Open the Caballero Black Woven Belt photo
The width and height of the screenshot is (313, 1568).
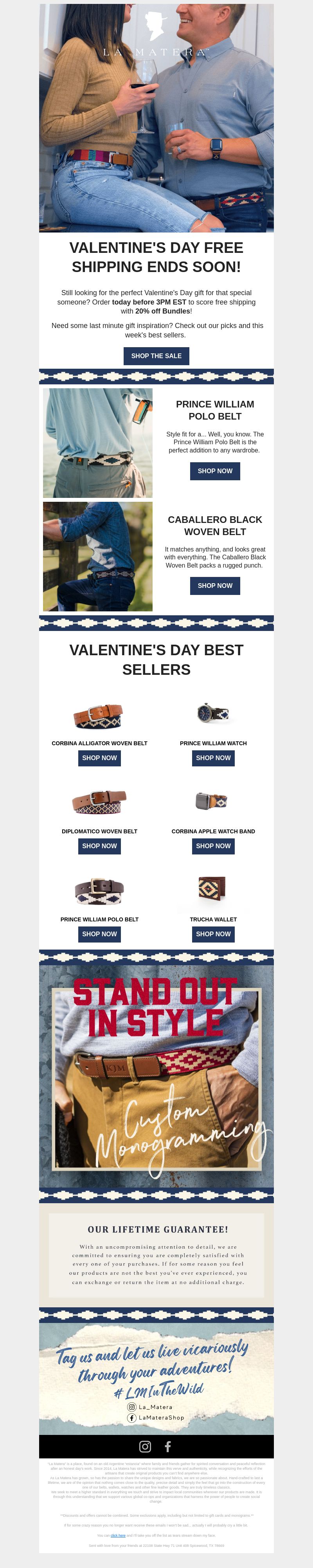pyautogui.click(x=98, y=556)
